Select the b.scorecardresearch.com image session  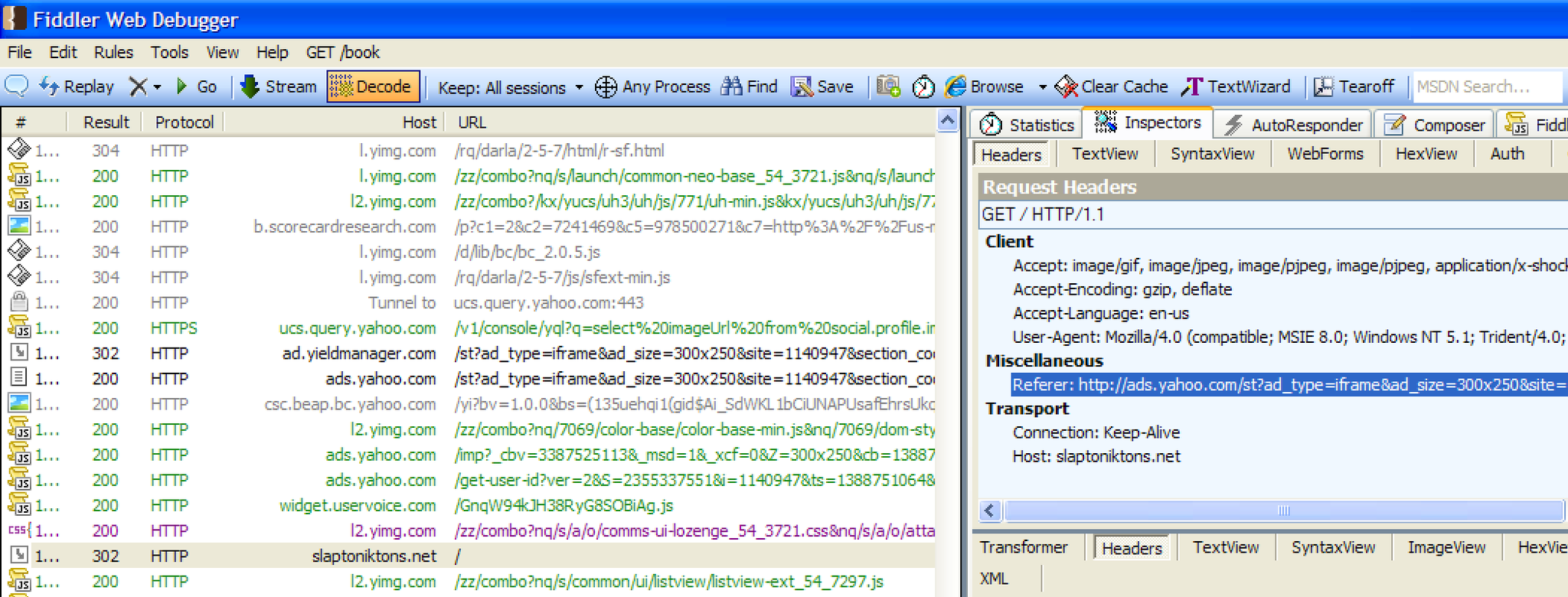click(469, 227)
